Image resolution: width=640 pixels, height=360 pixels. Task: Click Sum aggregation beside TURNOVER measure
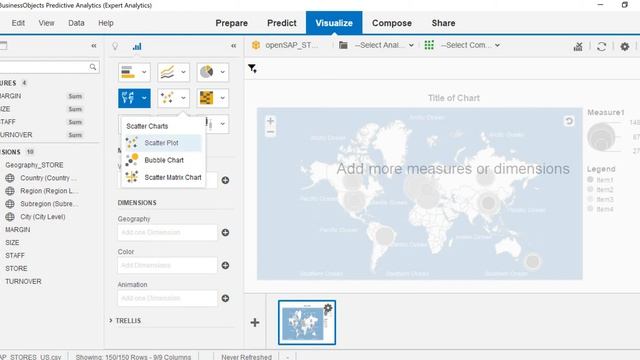(75, 135)
